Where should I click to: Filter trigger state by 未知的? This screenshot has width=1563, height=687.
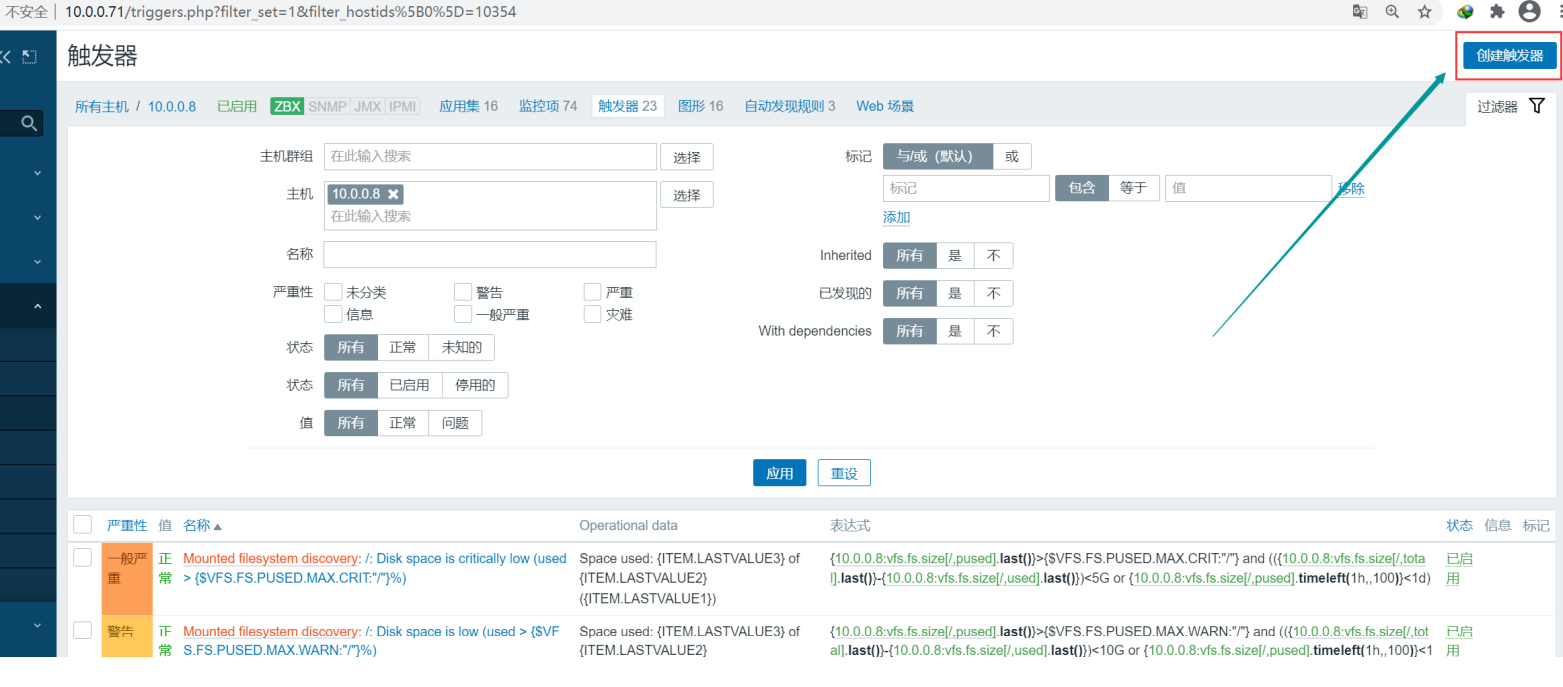point(462,348)
